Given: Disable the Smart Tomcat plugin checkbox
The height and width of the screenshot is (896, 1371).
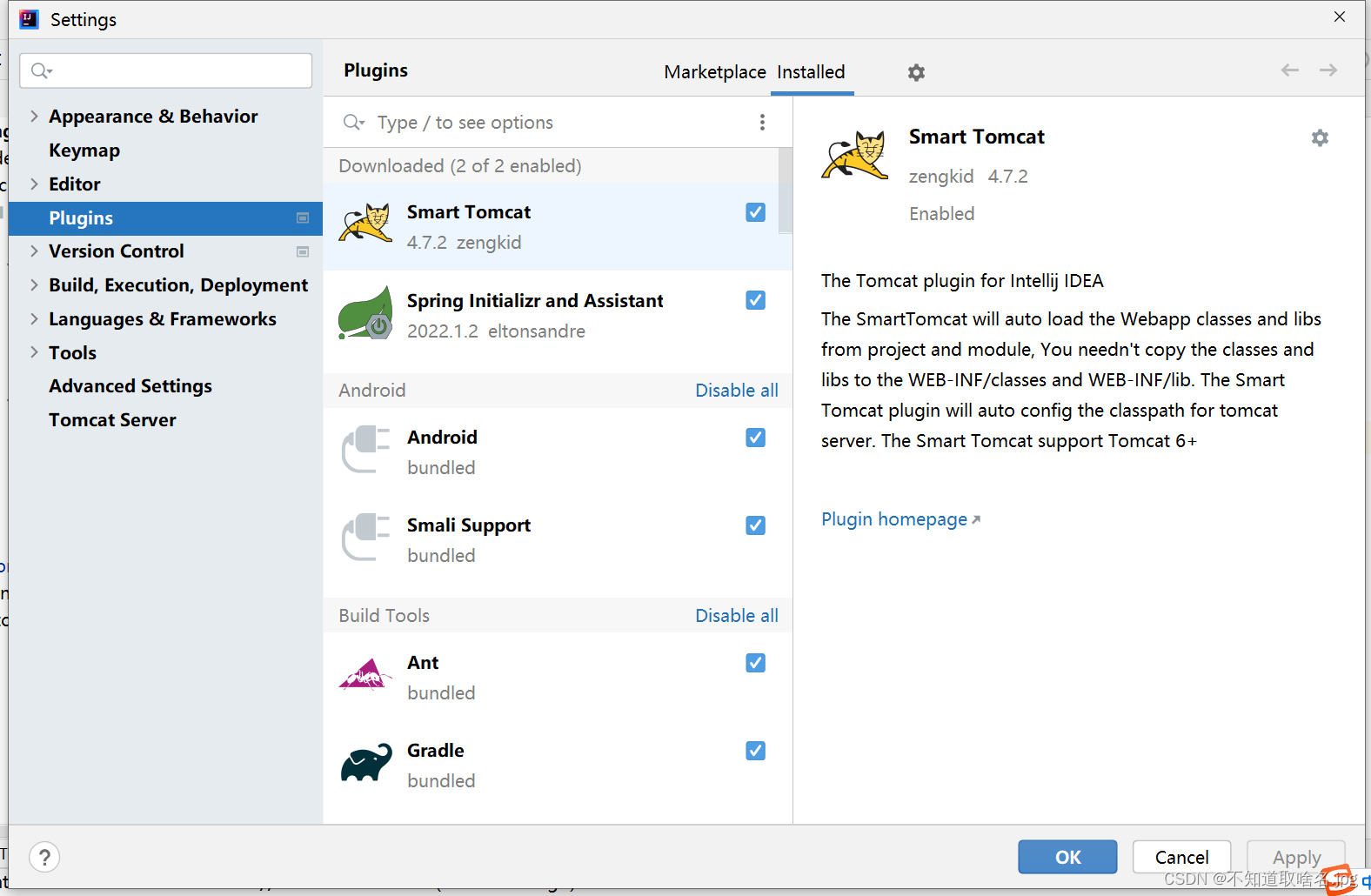Looking at the screenshot, I should (x=755, y=212).
